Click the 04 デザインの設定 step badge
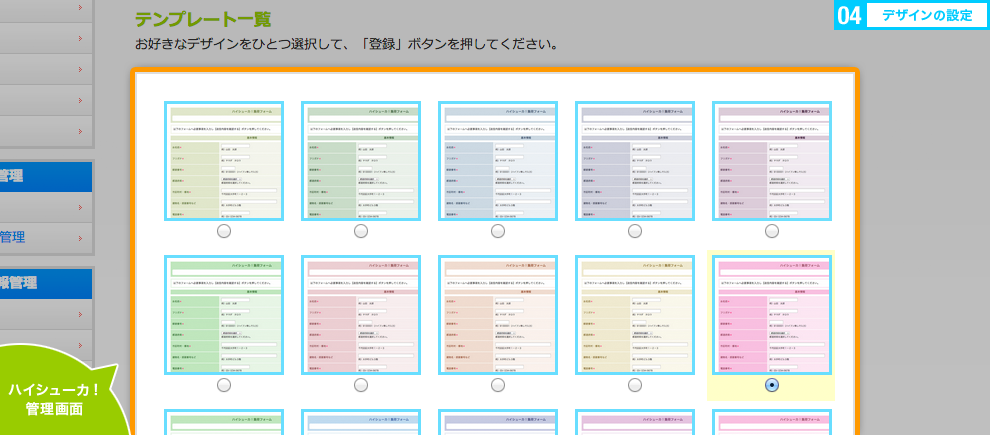This screenshot has height=435, width=990. point(912,15)
